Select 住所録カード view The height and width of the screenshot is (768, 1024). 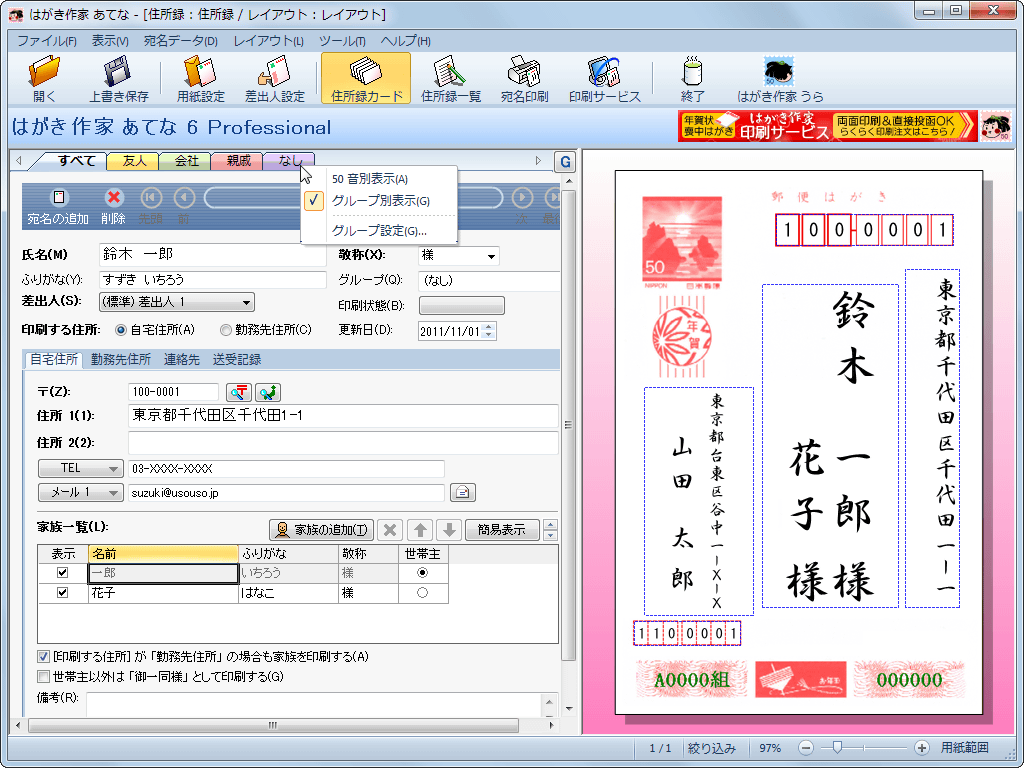tap(366, 78)
